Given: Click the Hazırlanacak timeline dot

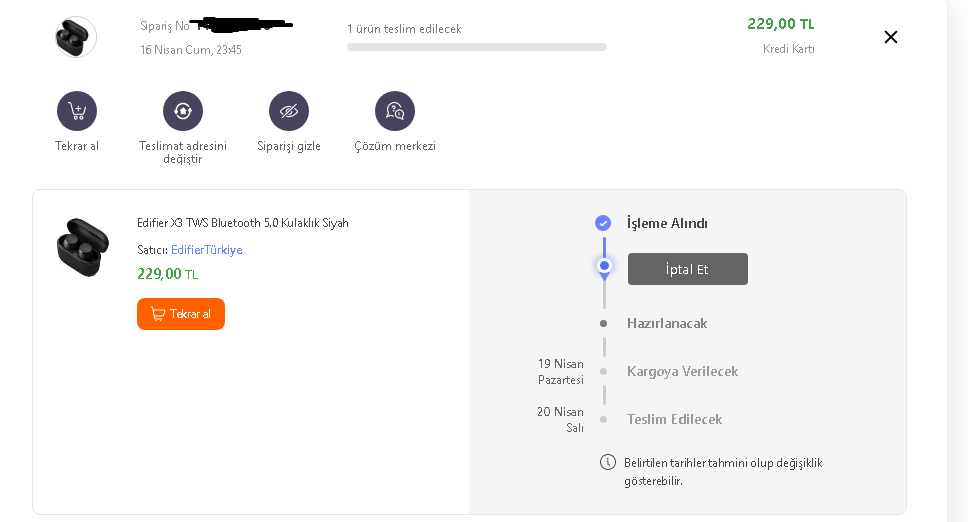Looking at the screenshot, I should pos(603,324).
